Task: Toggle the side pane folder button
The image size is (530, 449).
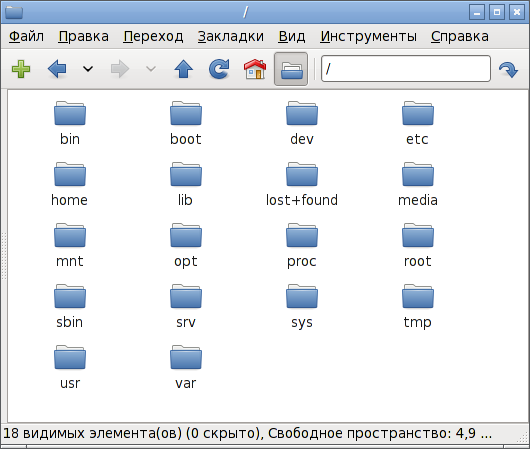Action: coord(291,69)
